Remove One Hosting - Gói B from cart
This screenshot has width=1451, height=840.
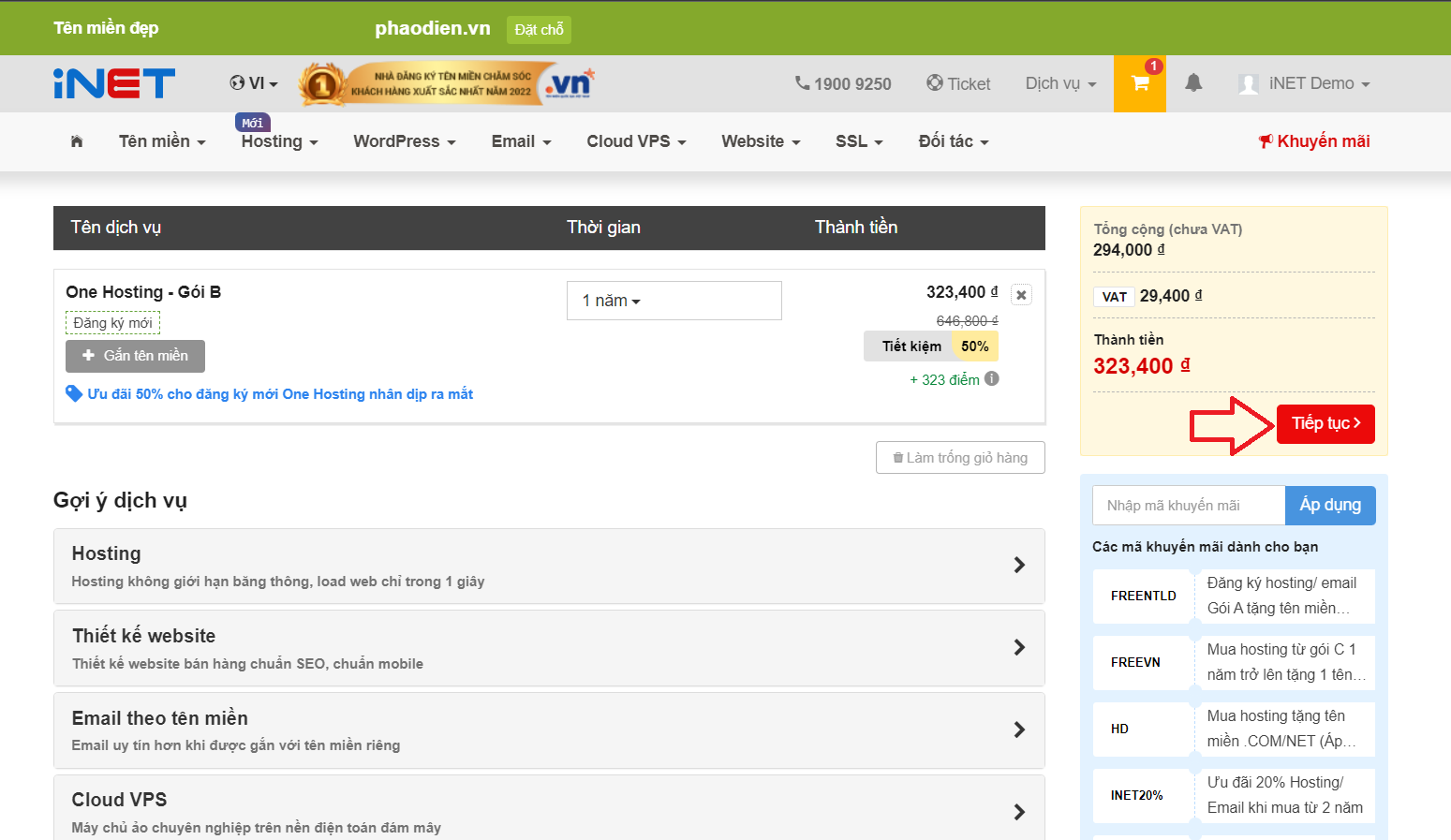coord(1020,294)
